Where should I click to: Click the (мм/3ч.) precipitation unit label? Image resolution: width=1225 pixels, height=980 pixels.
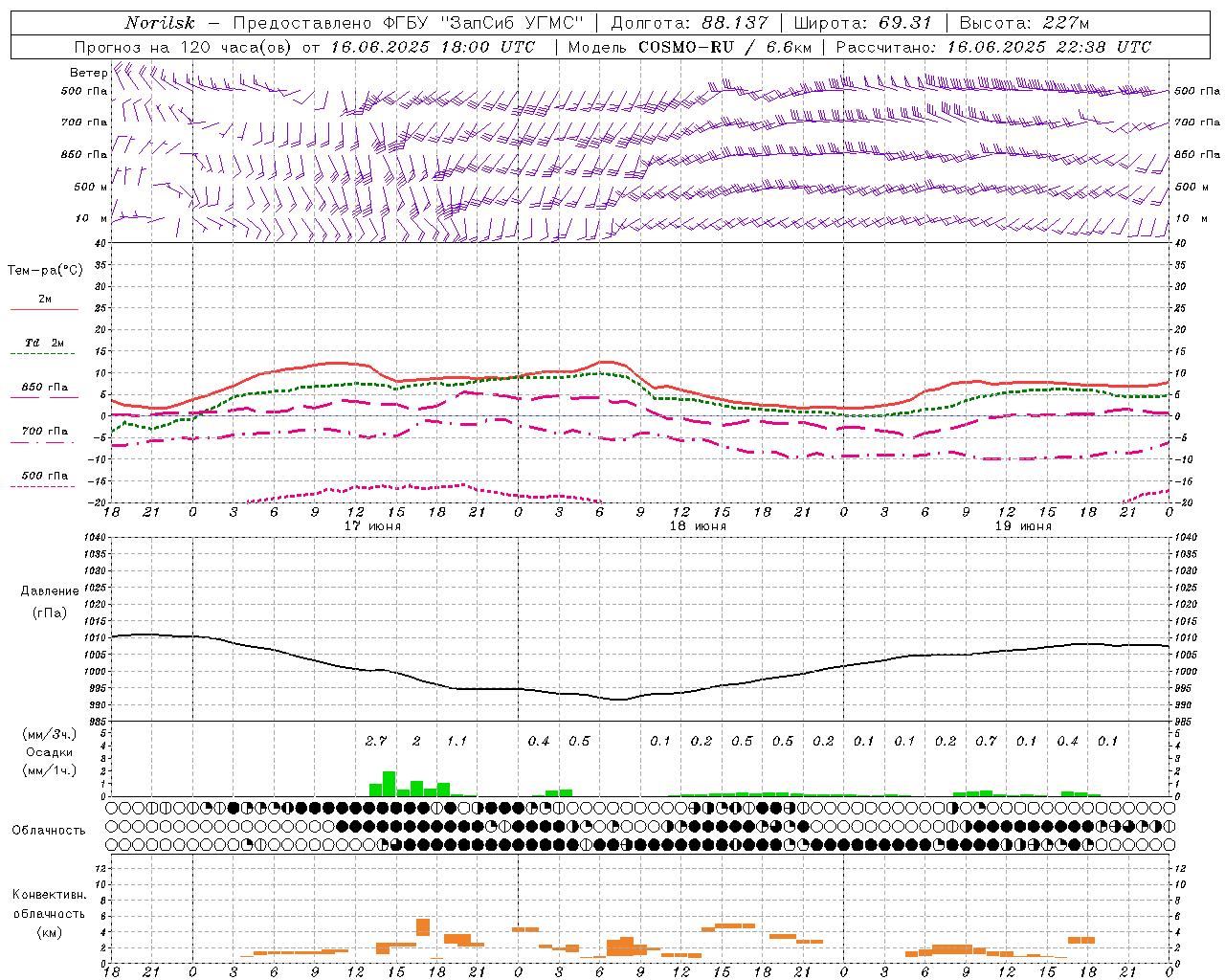tap(50, 734)
